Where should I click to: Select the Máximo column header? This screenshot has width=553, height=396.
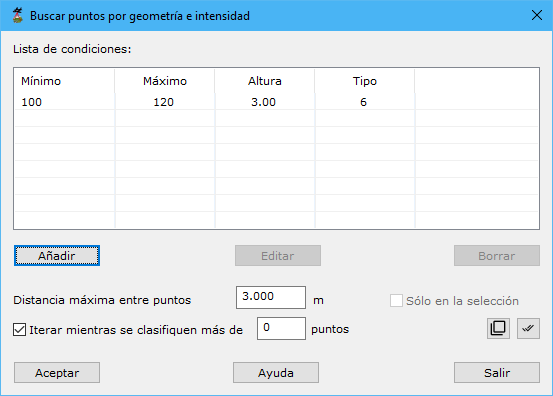point(165,81)
